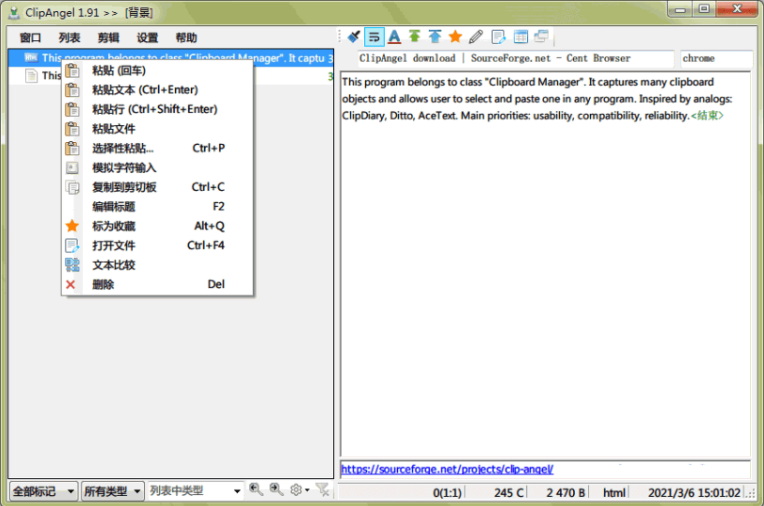Select the highlighted first clip list row

pos(171,58)
